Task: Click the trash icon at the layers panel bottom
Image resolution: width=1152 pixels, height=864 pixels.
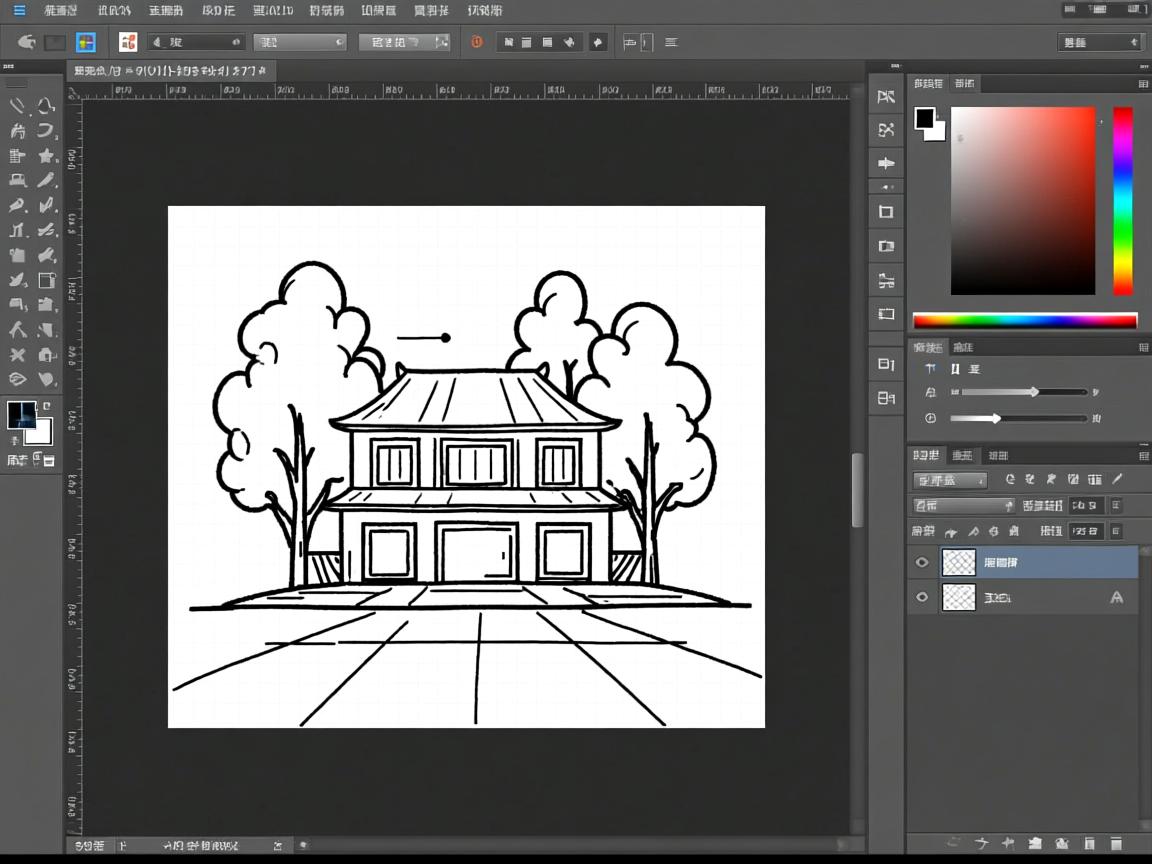Action: coord(1116,844)
